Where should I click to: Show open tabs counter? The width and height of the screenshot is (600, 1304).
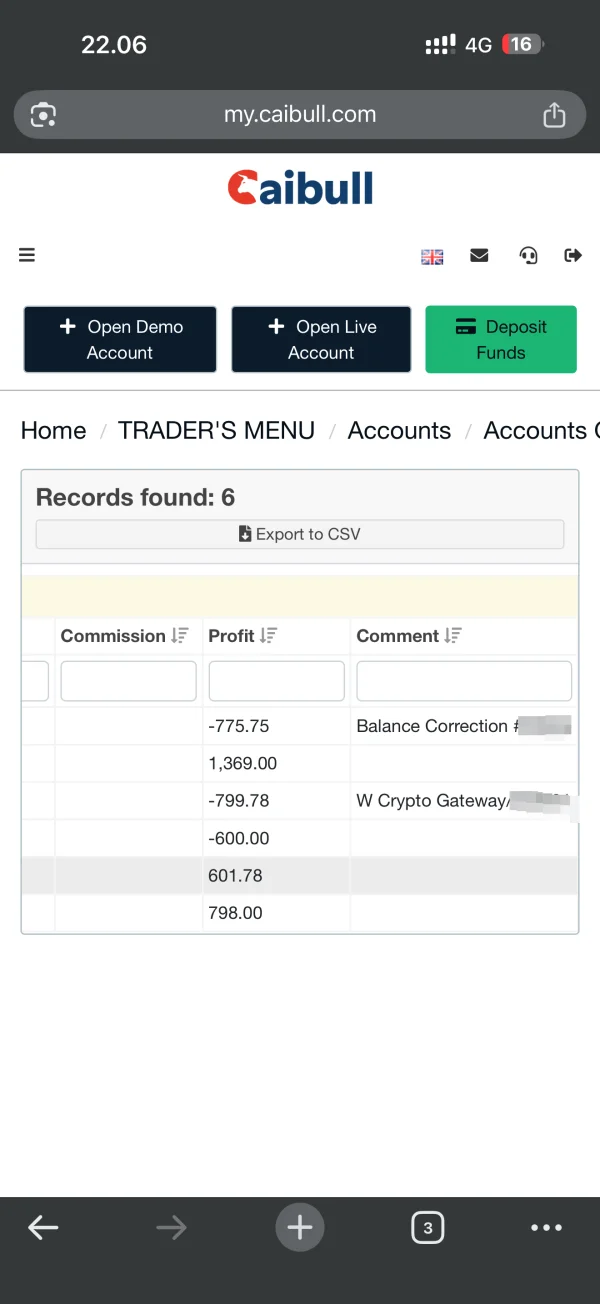click(x=428, y=1227)
